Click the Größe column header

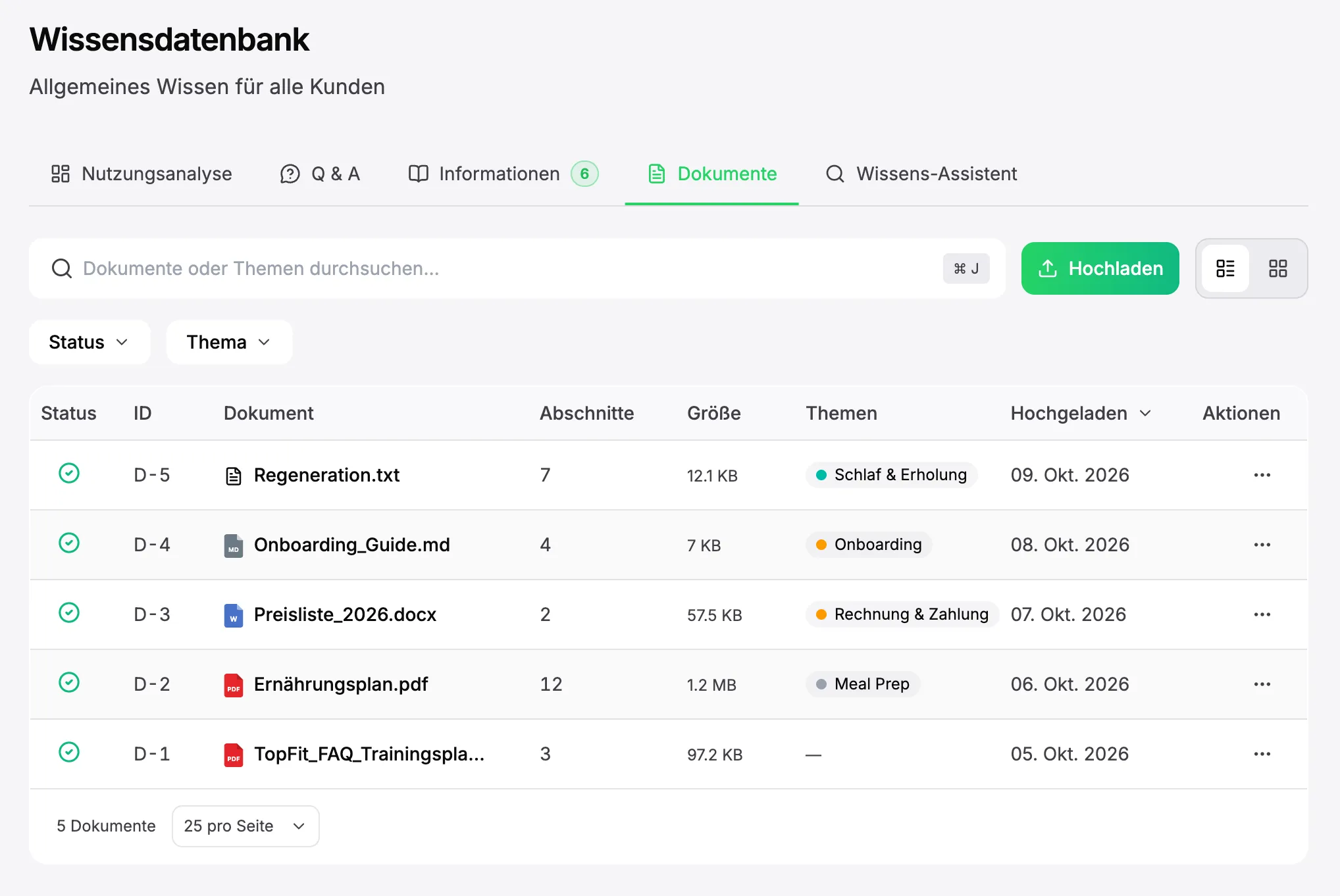coord(714,413)
